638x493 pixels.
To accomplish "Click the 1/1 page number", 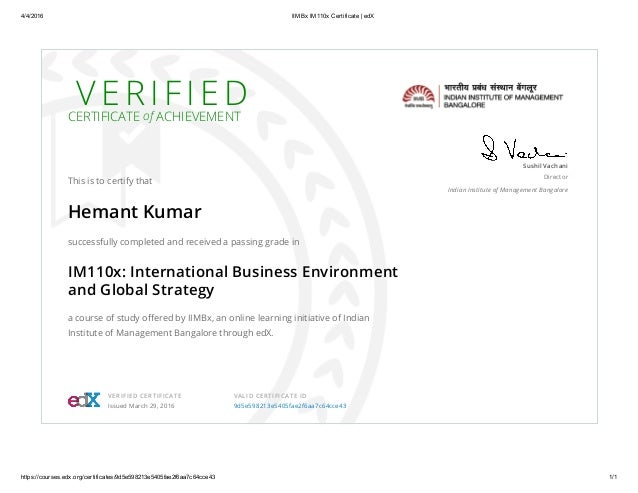I will point(613,477).
